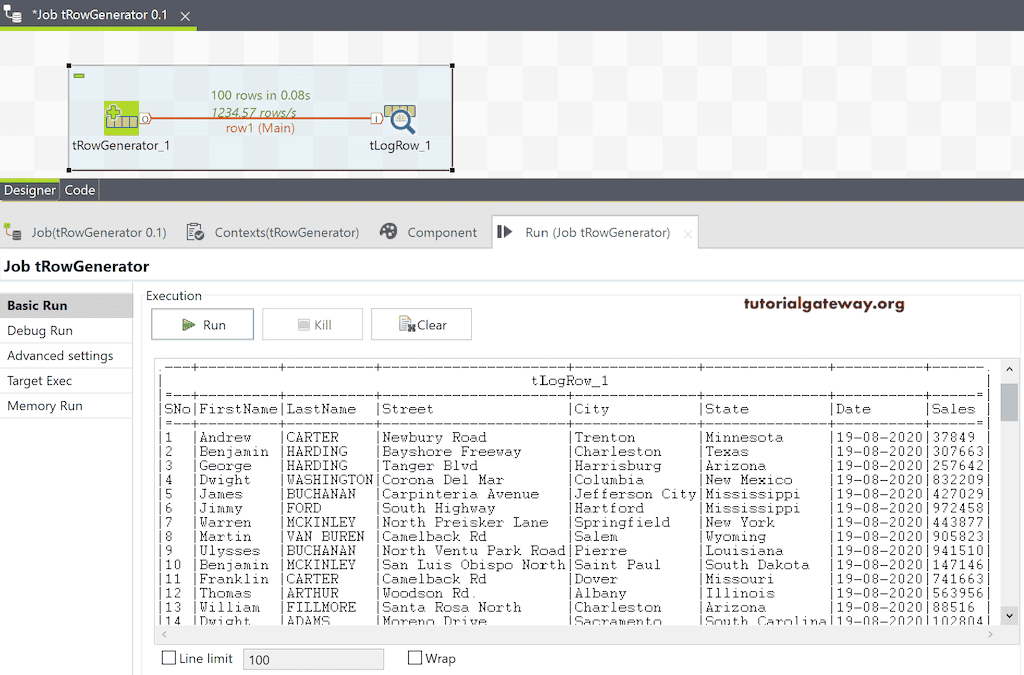Select Memory Run option
Viewport: 1024px width, 675px height.
point(66,405)
